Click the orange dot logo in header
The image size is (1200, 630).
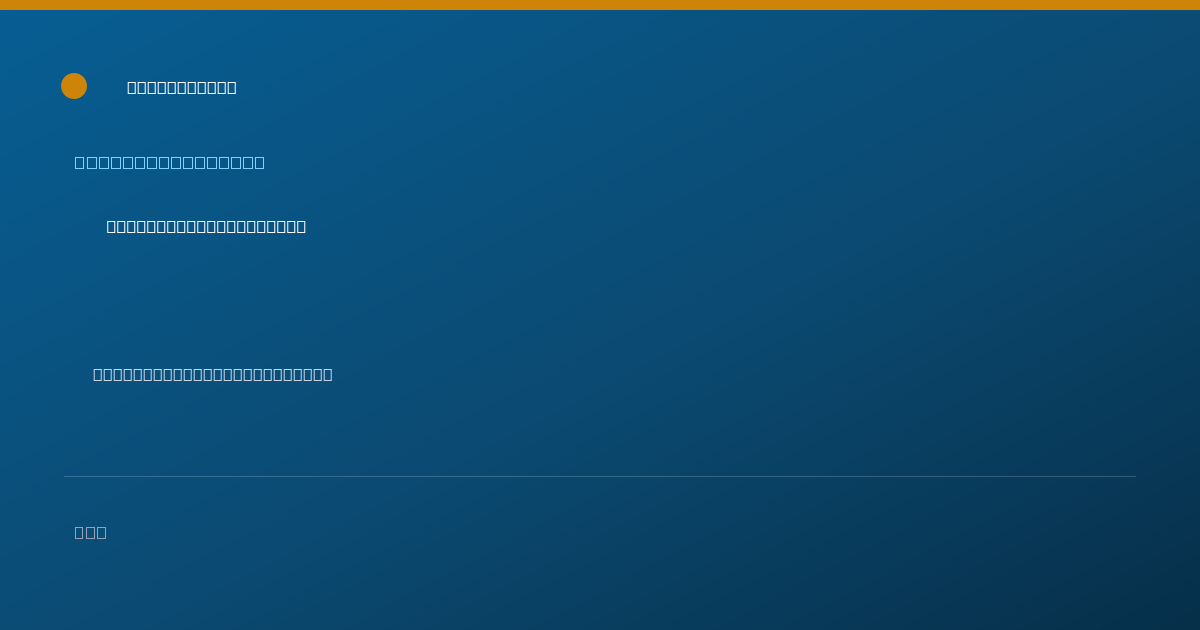point(74,86)
